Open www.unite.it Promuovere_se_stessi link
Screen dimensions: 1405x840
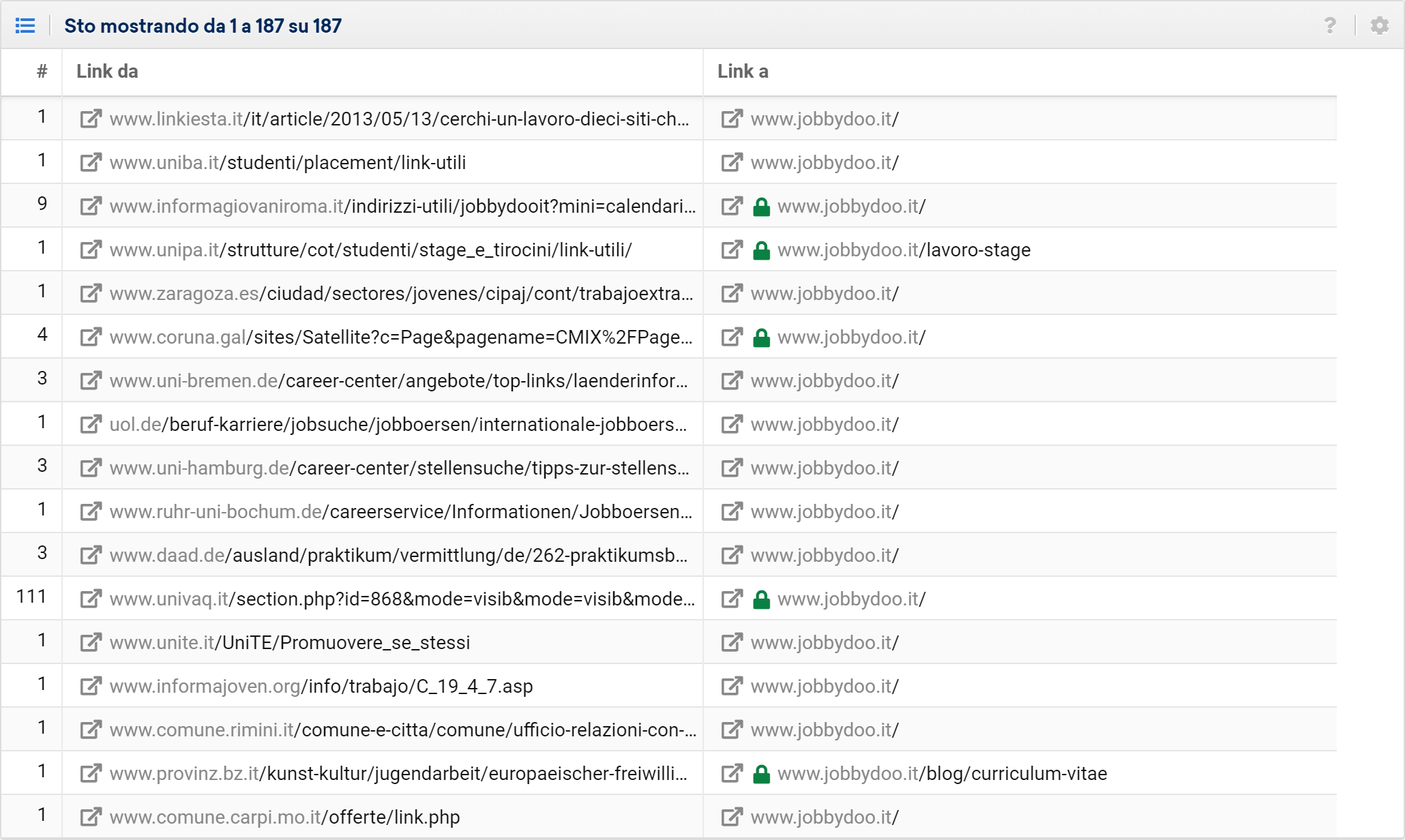290,643
